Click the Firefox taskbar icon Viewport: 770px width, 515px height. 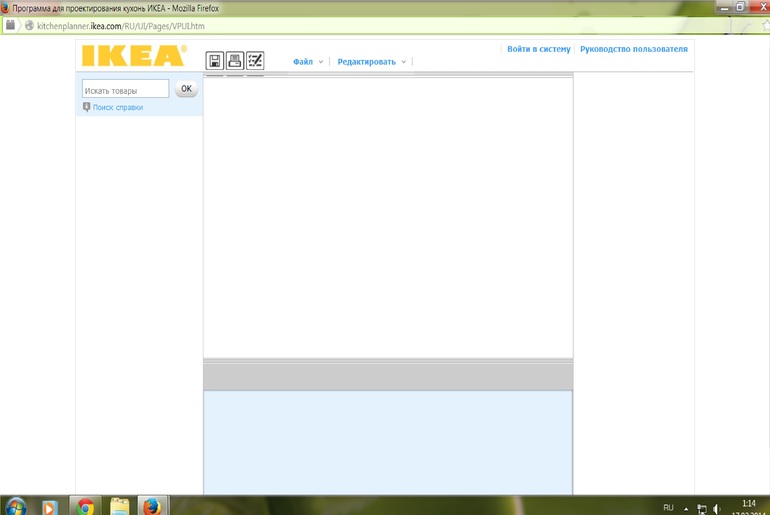[x=153, y=507]
